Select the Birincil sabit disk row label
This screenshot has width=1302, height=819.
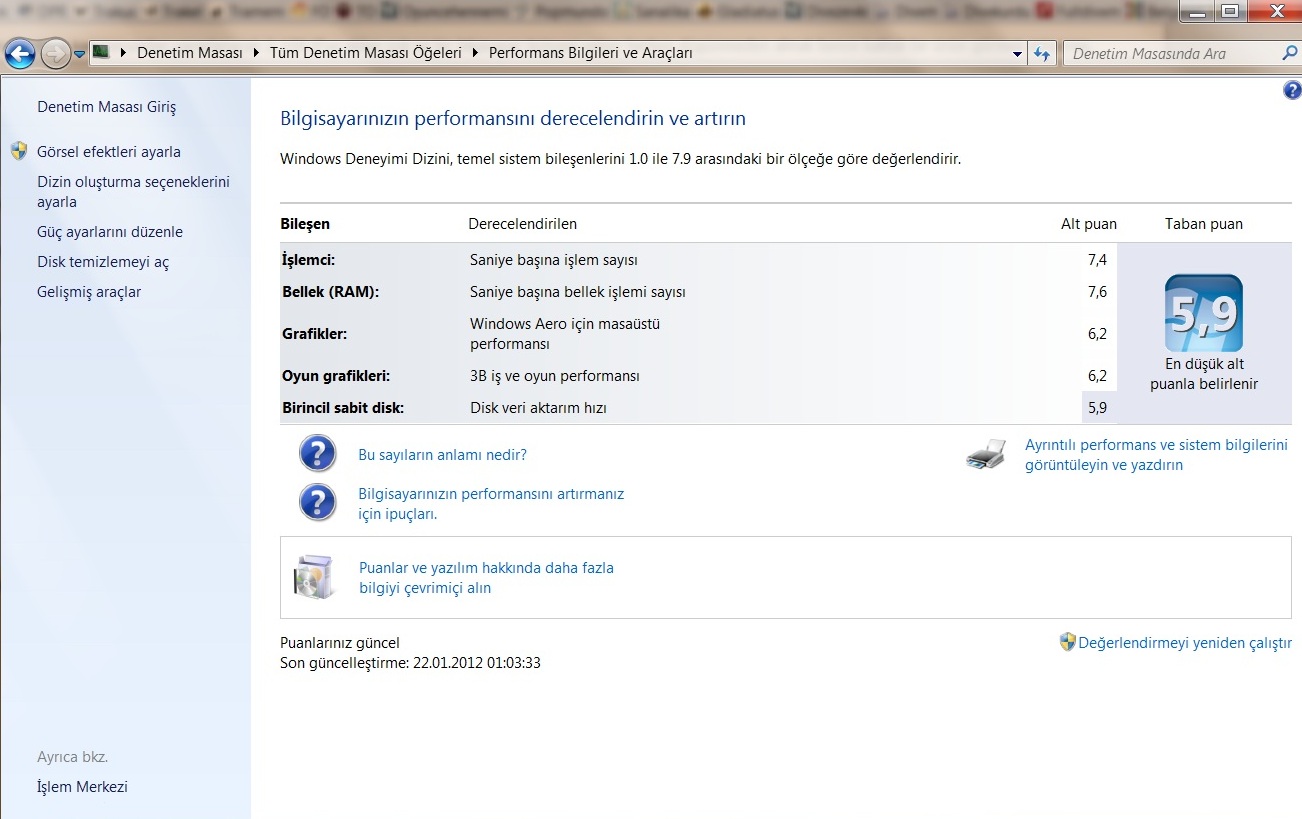pos(343,408)
